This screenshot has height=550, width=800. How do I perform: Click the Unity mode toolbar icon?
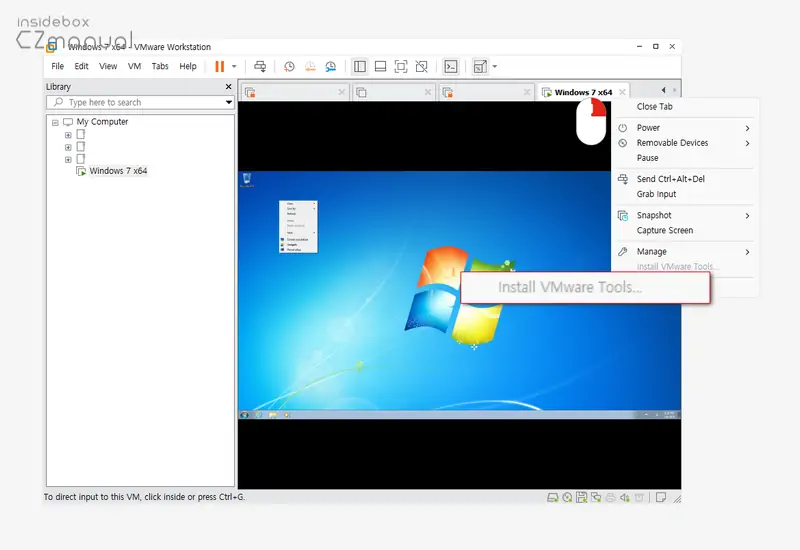point(421,66)
